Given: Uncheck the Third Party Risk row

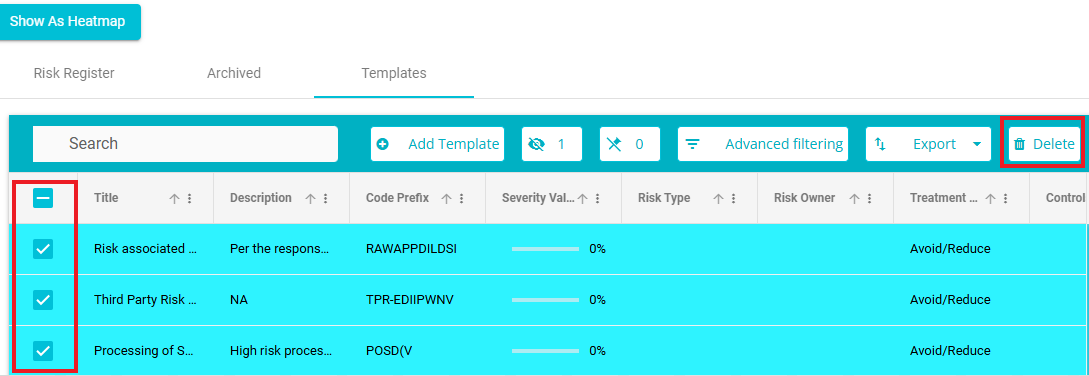Looking at the screenshot, I should pyautogui.click(x=43, y=300).
